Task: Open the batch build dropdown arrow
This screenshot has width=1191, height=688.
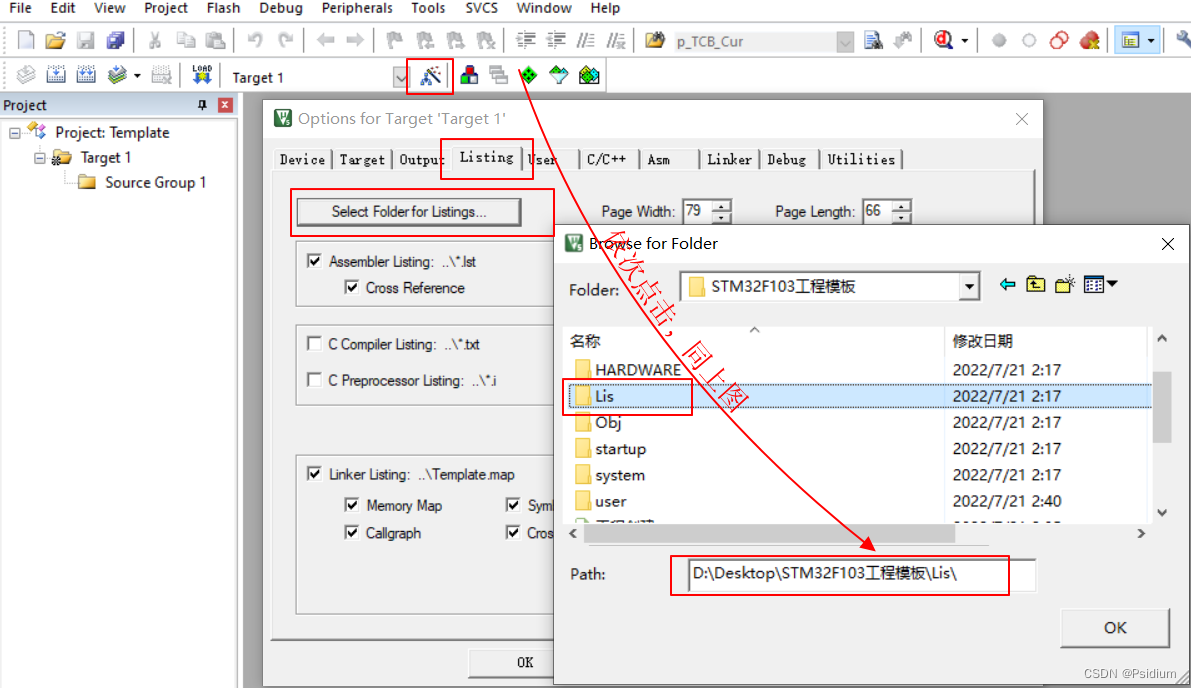Action: 137,75
